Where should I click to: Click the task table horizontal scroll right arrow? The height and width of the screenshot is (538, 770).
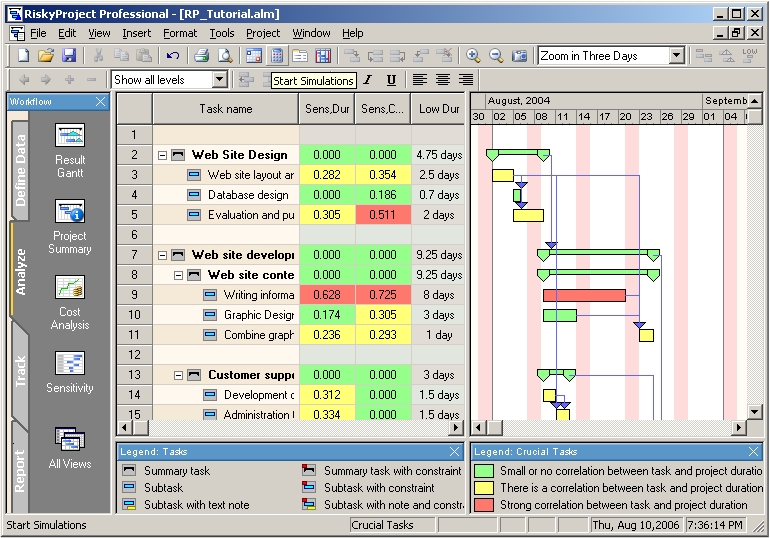(x=457, y=428)
